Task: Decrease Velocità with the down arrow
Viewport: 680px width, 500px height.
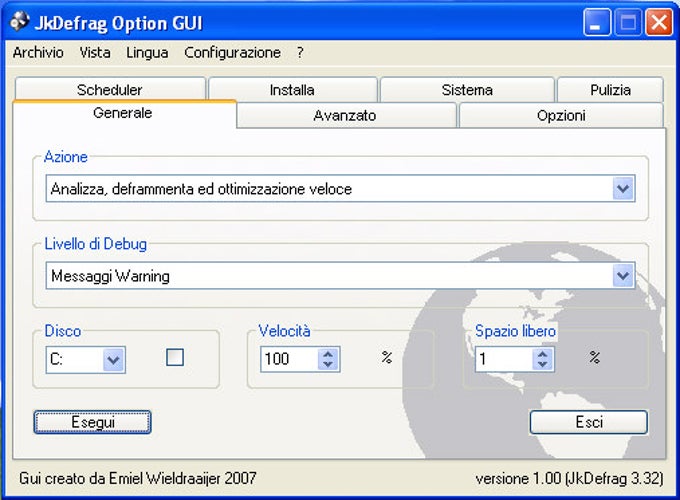Action: tap(328, 365)
